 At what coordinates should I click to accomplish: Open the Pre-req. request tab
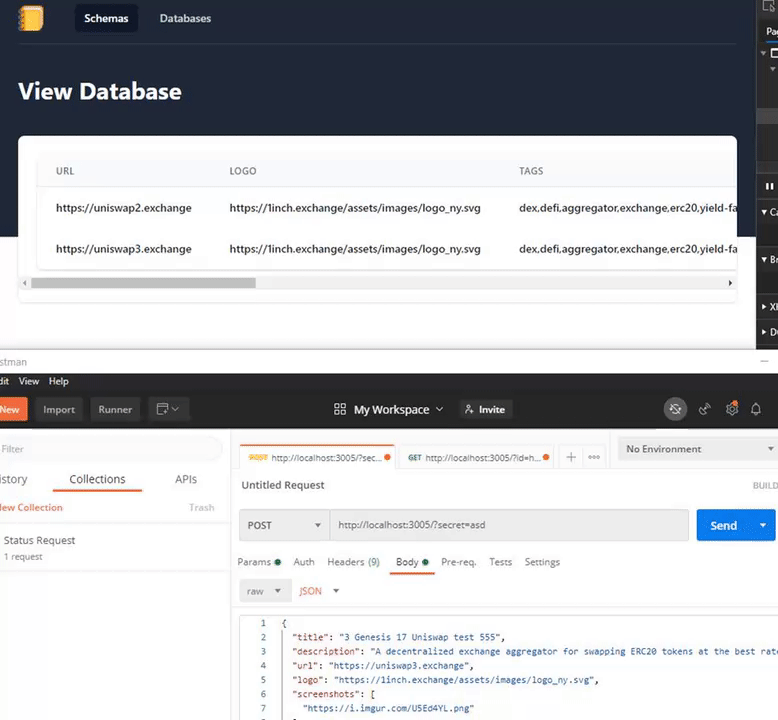(458, 562)
